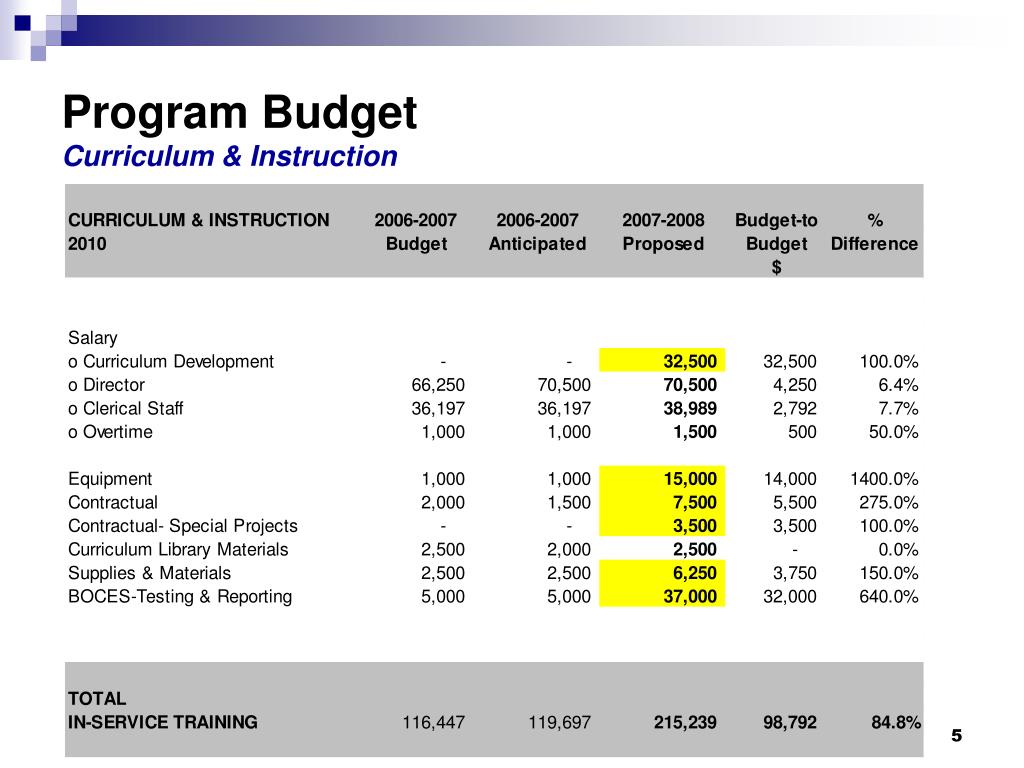Select the highlighted 37,000 BOCES value
This screenshot has height=768, width=1024.
coord(690,597)
